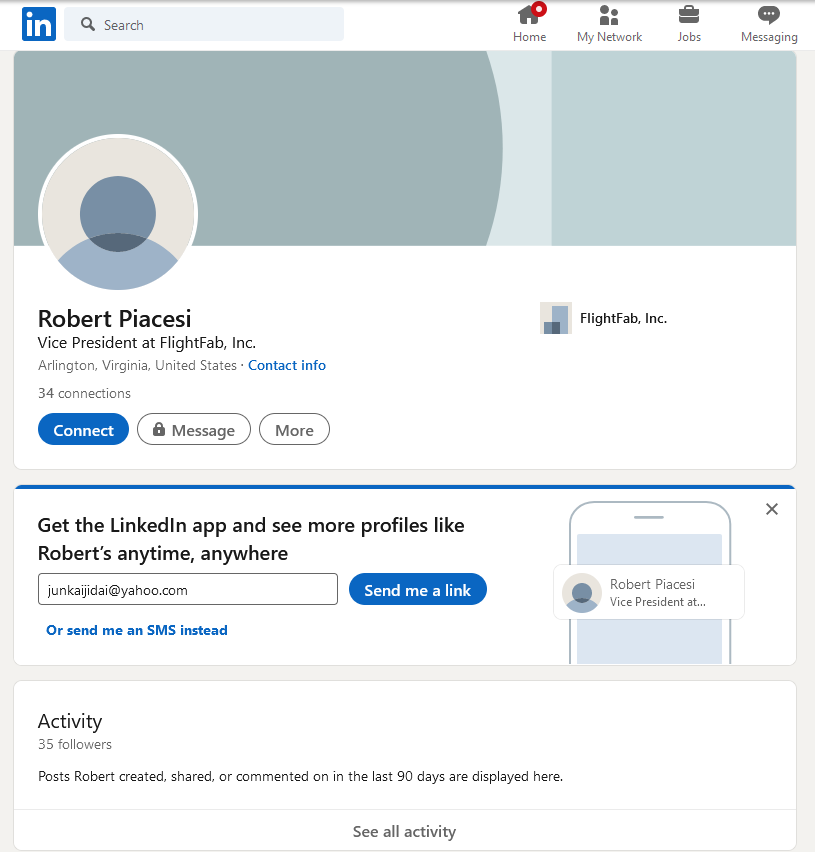Click the Connect button
The image size is (815, 852).
pos(83,429)
